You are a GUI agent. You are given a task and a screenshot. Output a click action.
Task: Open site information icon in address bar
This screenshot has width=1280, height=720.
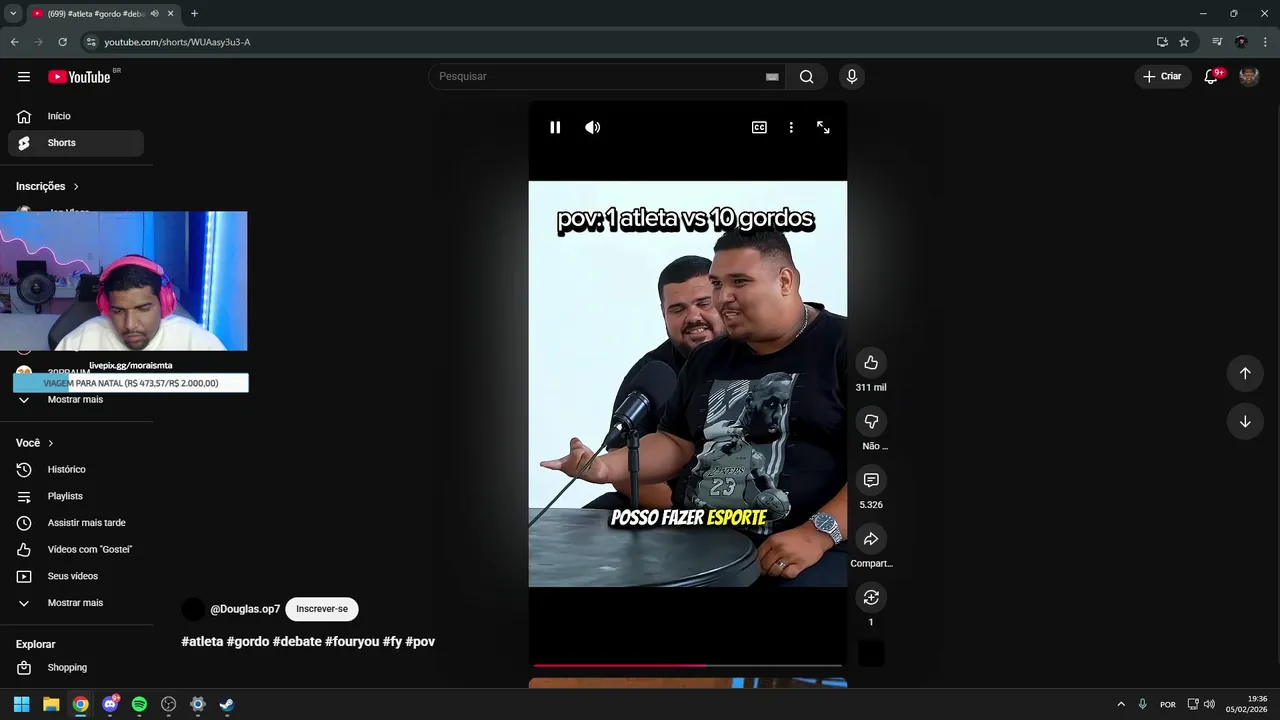click(x=90, y=42)
